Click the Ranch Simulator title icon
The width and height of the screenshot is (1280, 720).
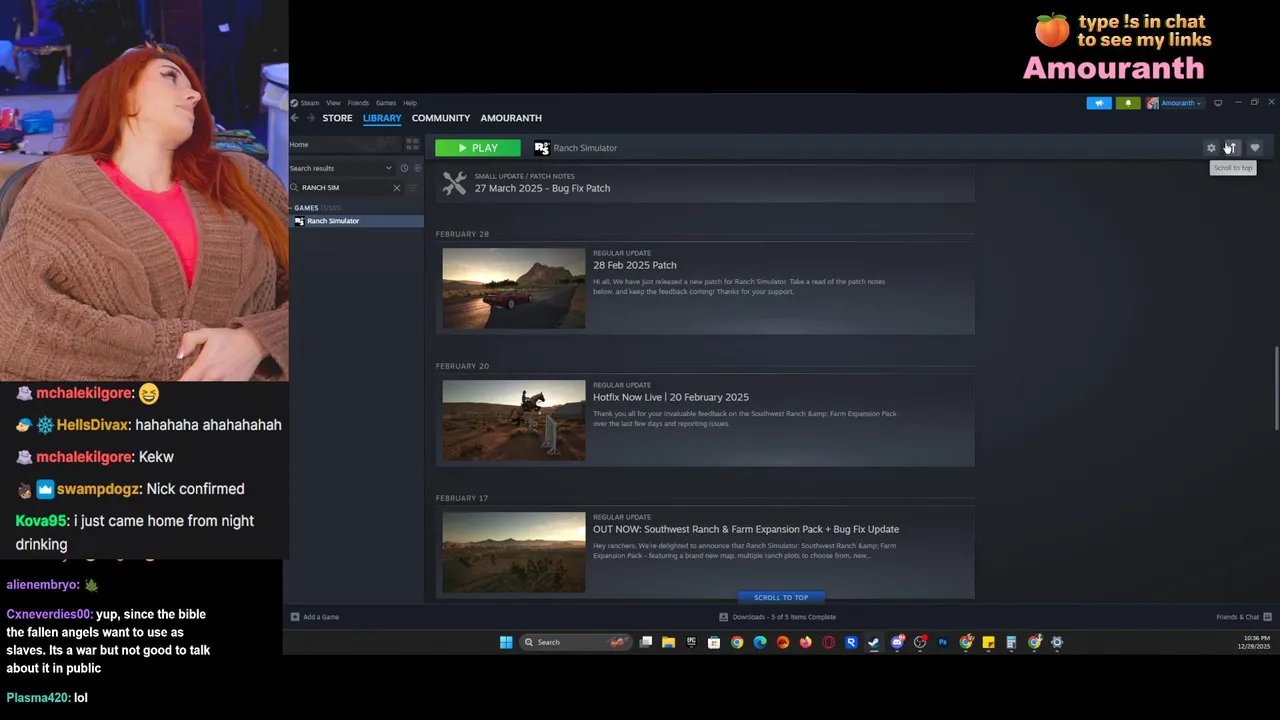(x=542, y=148)
